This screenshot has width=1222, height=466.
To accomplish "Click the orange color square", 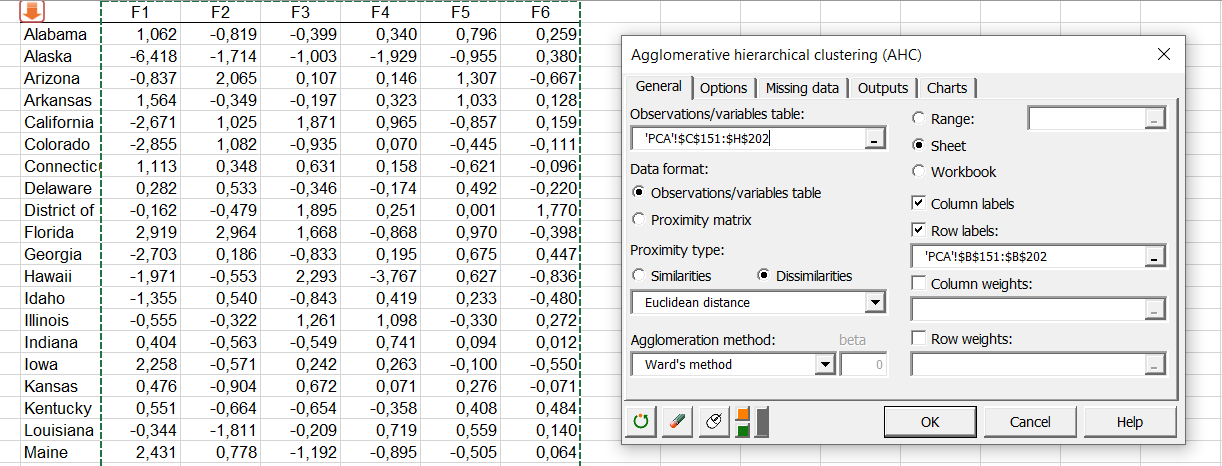I will (x=743, y=414).
